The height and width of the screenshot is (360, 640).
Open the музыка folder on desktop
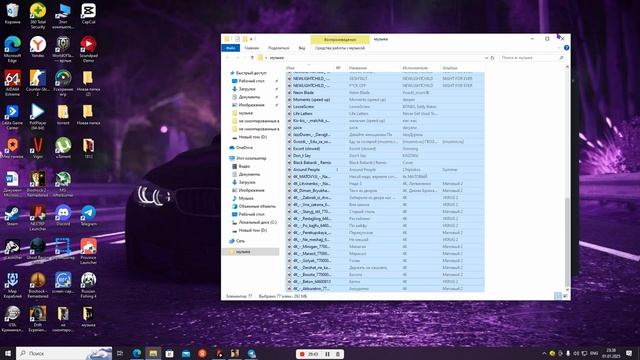point(89,317)
